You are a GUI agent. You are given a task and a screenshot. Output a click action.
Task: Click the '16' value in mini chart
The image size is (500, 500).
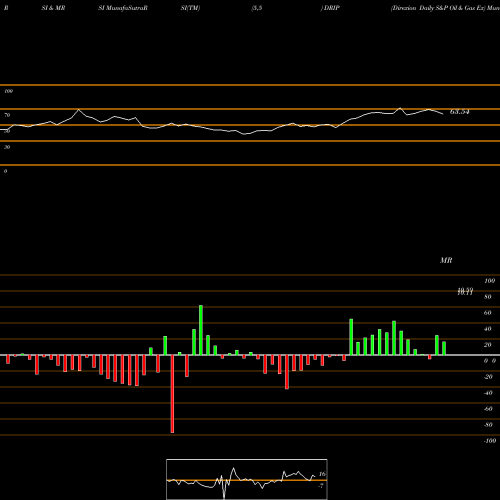(x=322, y=474)
